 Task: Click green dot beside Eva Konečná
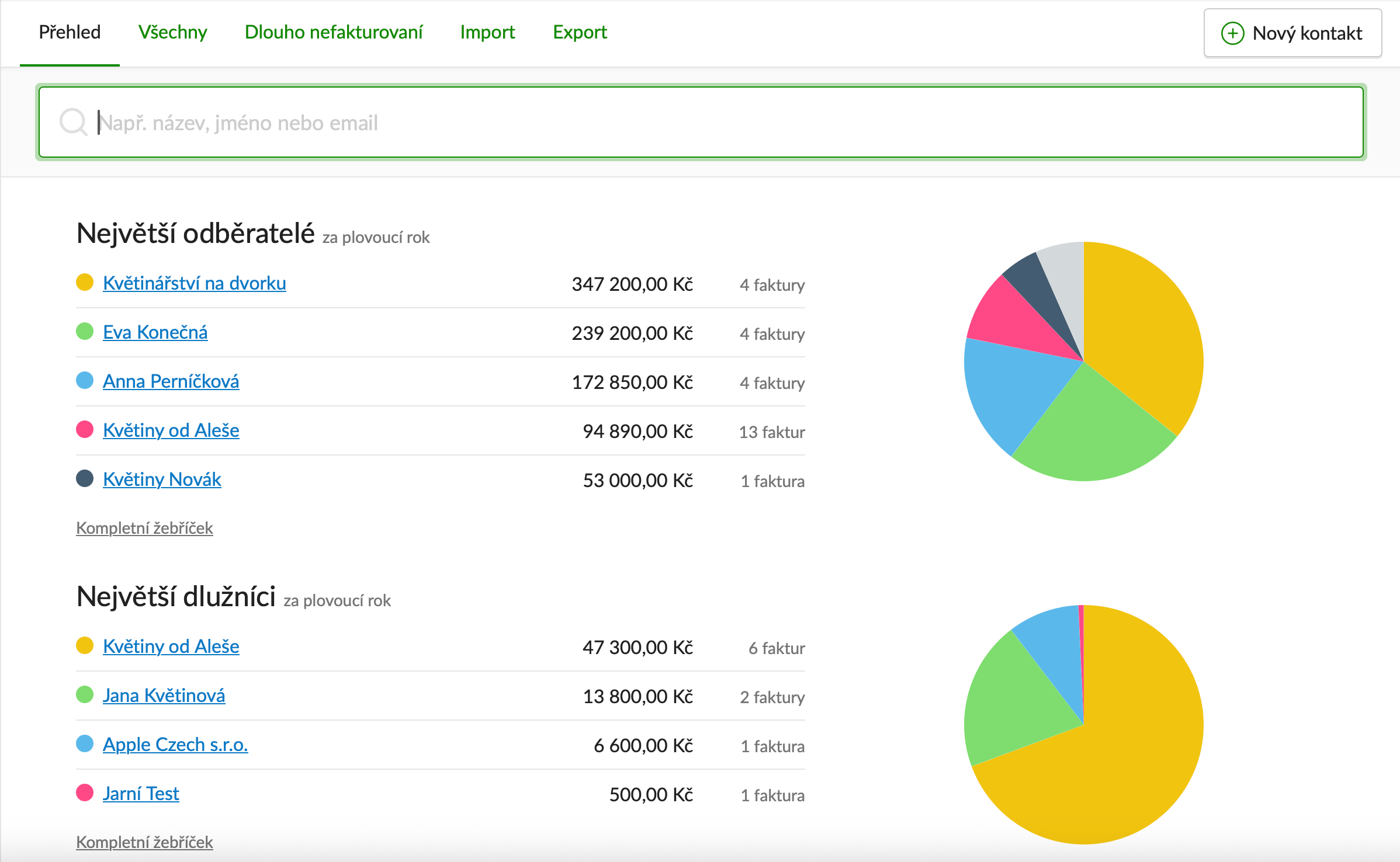(x=85, y=332)
